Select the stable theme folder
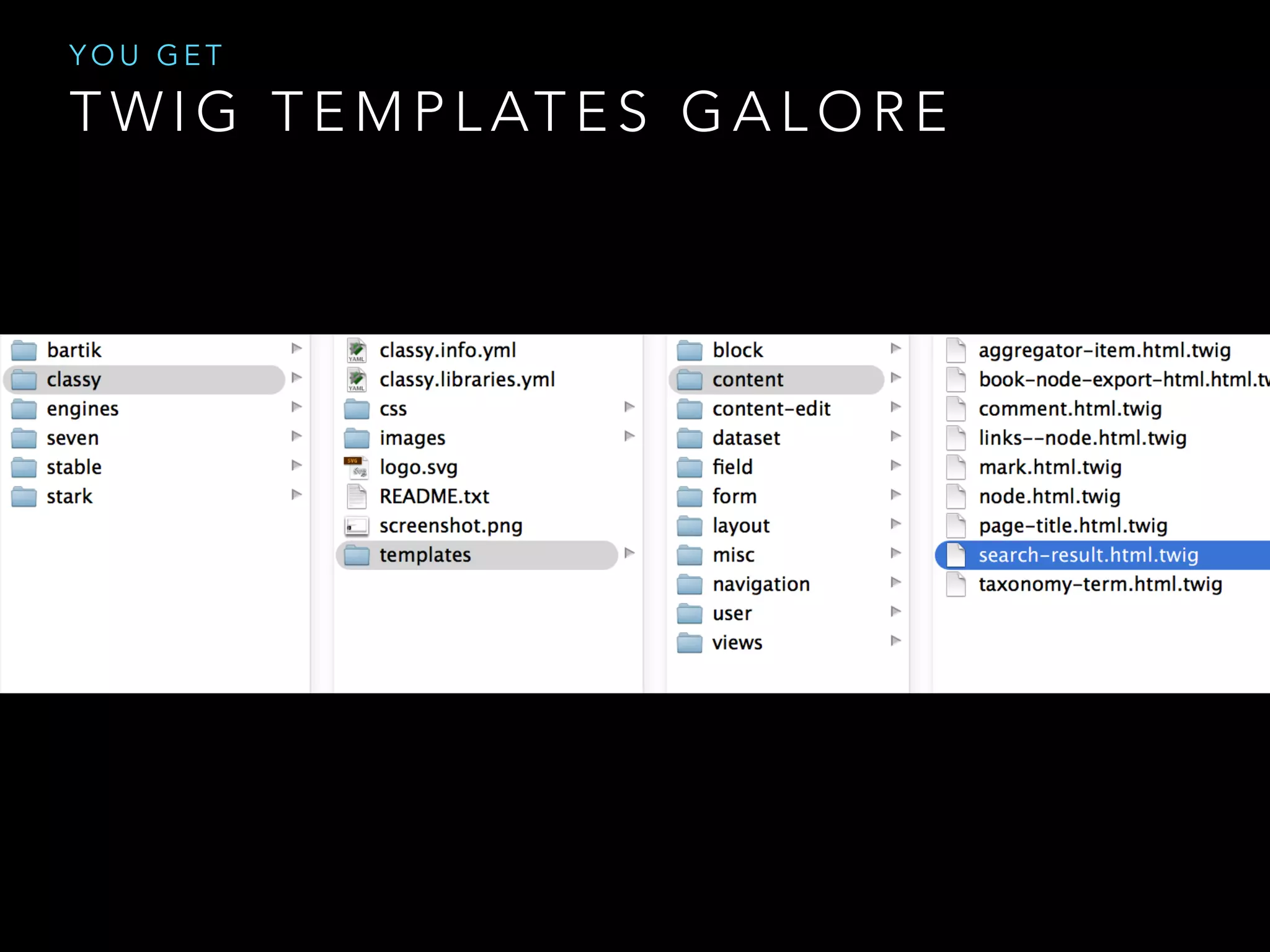Image resolution: width=1270 pixels, height=952 pixels. click(74, 467)
